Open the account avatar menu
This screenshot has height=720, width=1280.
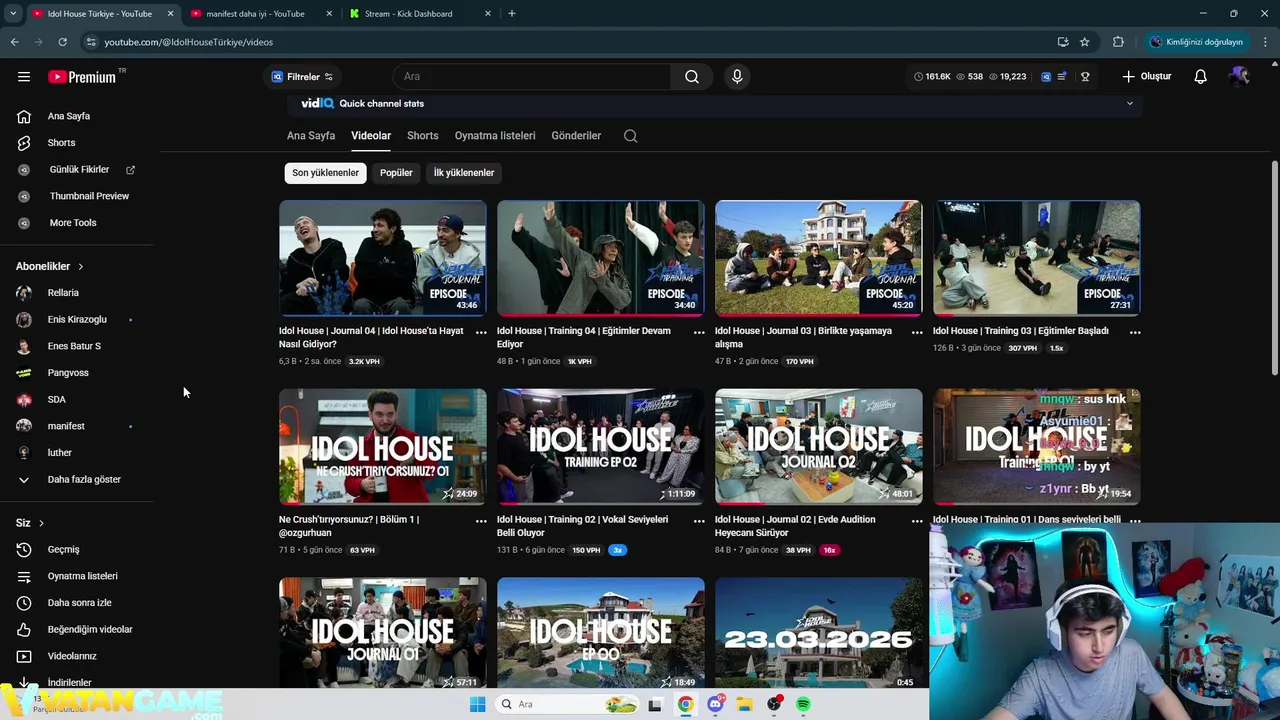pyautogui.click(x=1240, y=76)
